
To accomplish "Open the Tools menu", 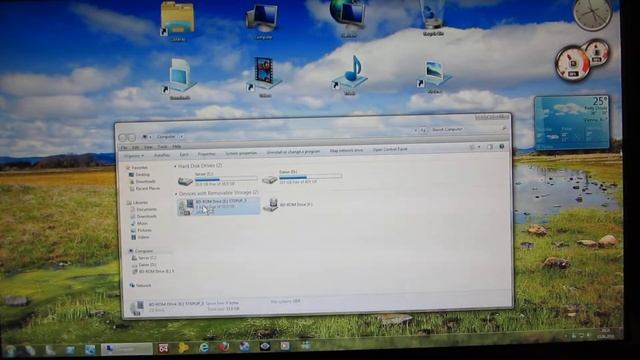I will (x=162, y=147).
